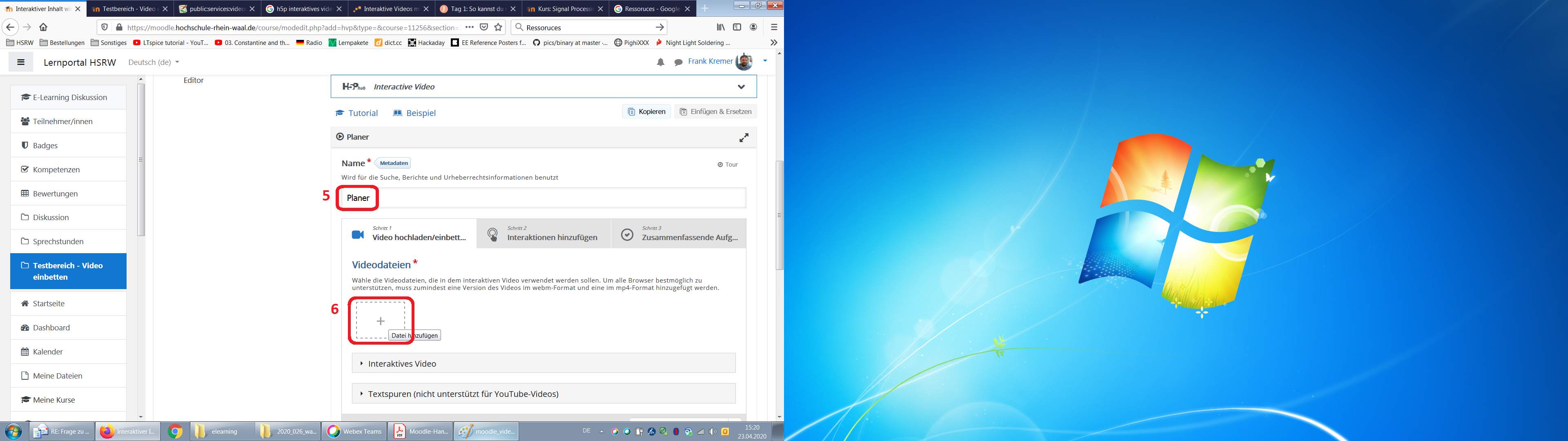This screenshot has width=1568, height=441.
Task: Open Chrome from the taskbar
Action: click(x=175, y=431)
